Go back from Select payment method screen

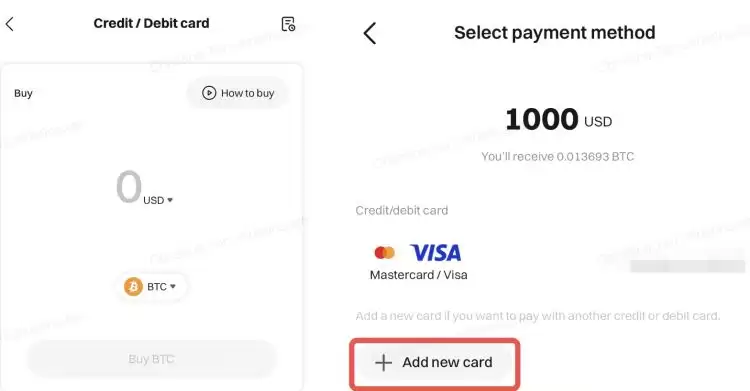(370, 34)
